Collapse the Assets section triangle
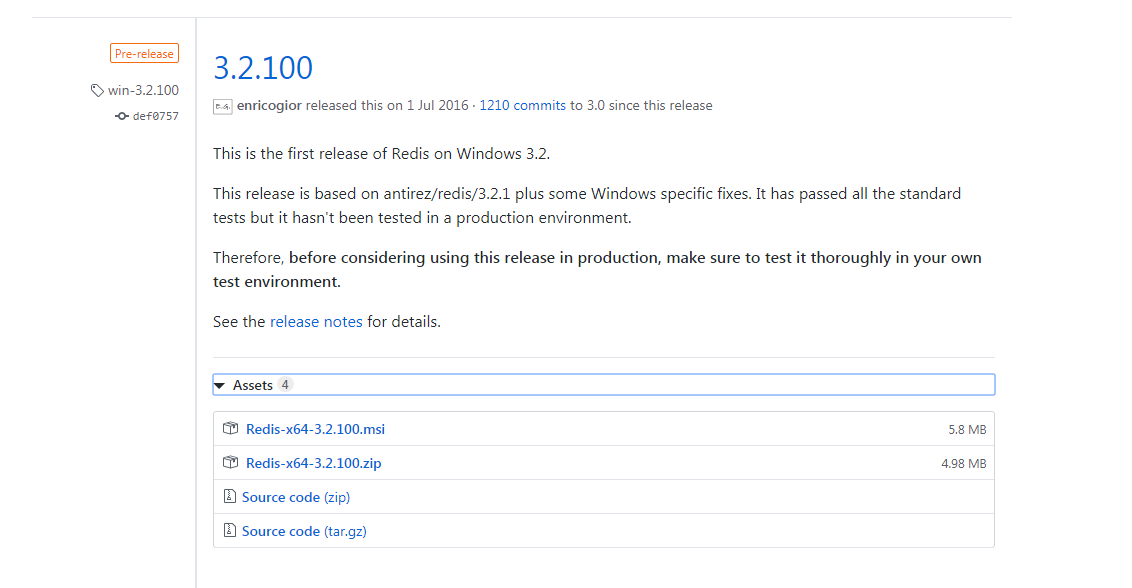The width and height of the screenshot is (1132, 588). point(219,386)
